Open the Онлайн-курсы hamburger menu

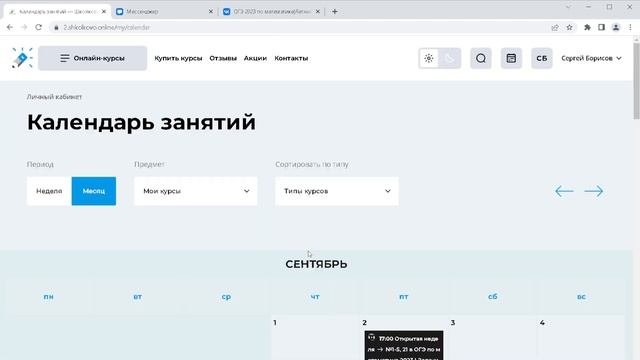click(x=93, y=58)
